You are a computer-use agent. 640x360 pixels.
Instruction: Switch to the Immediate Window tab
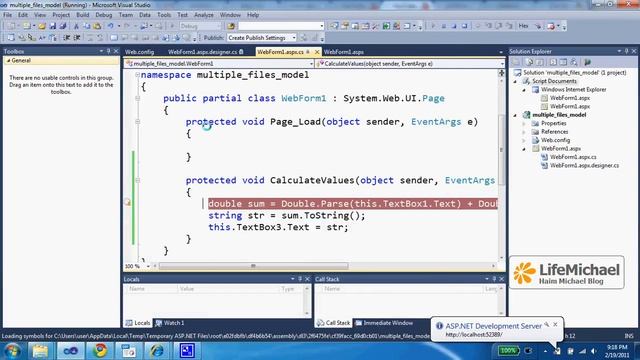pos(384,323)
